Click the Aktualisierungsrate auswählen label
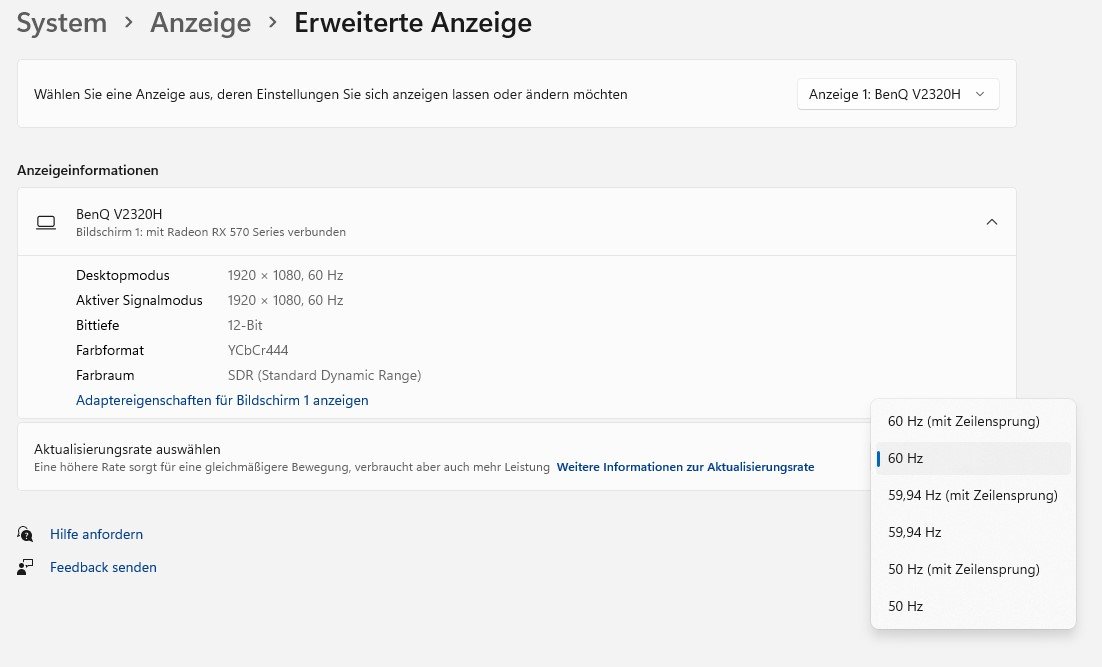 127,449
